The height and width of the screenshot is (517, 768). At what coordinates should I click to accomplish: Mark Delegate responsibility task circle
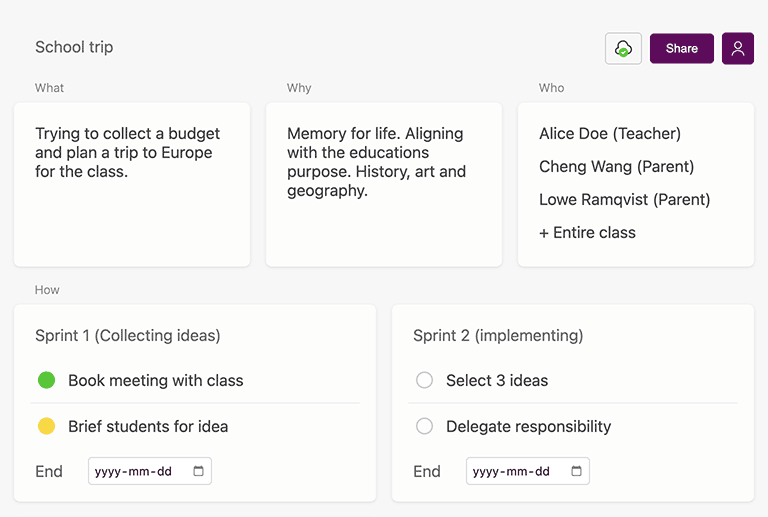click(424, 426)
